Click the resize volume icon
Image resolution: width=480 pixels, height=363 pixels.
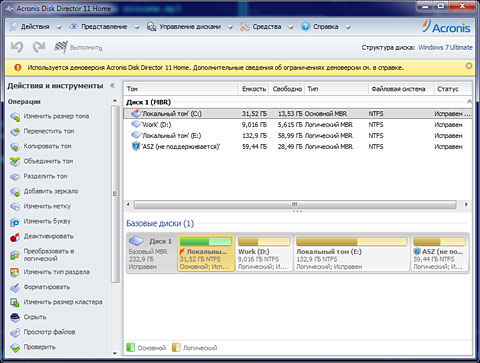(x=15, y=117)
